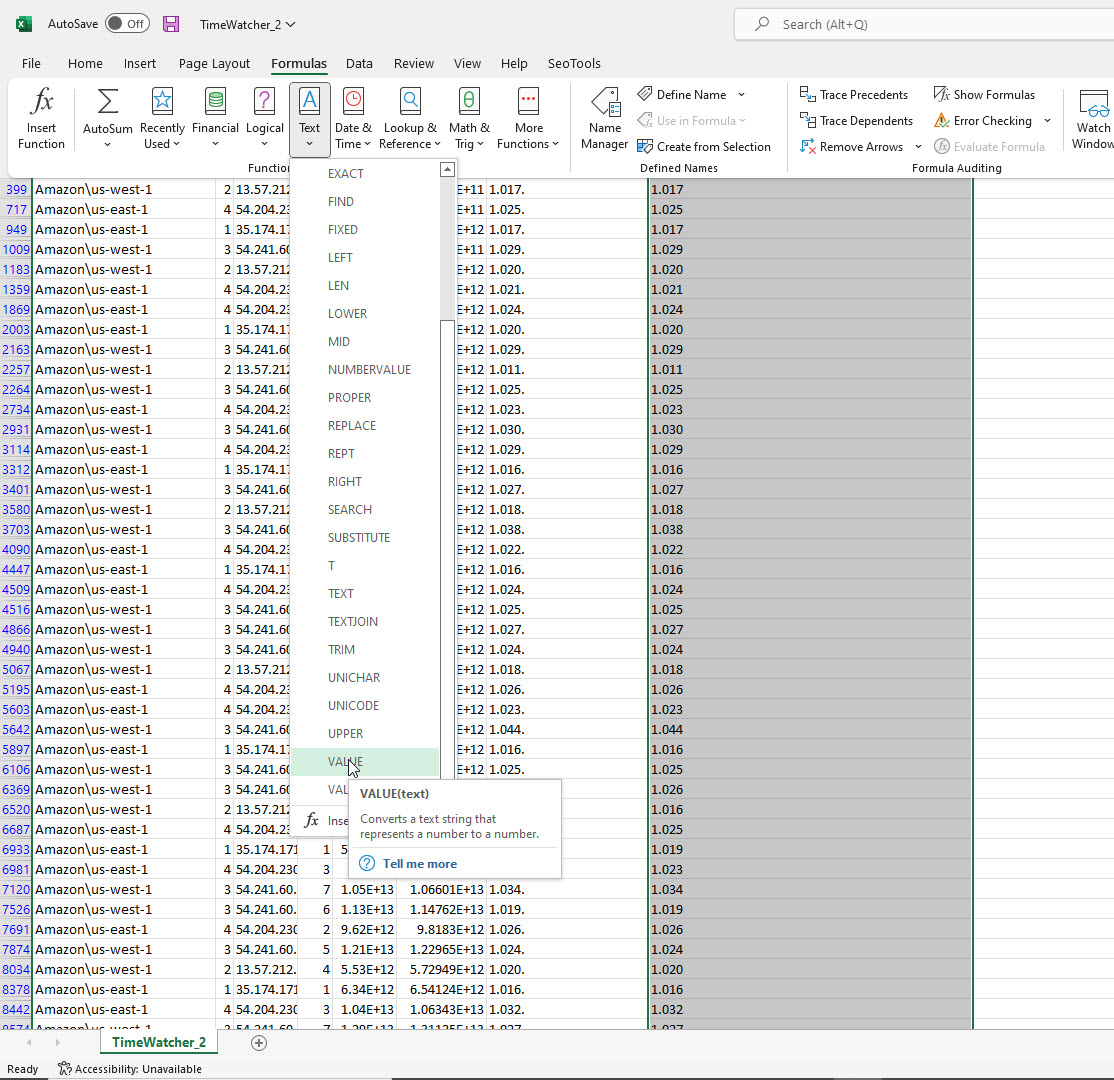Expand the Error Checking dropdown arrow
Image resolution: width=1114 pixels, height=1080 pixels.
(x=1047, y=121)
